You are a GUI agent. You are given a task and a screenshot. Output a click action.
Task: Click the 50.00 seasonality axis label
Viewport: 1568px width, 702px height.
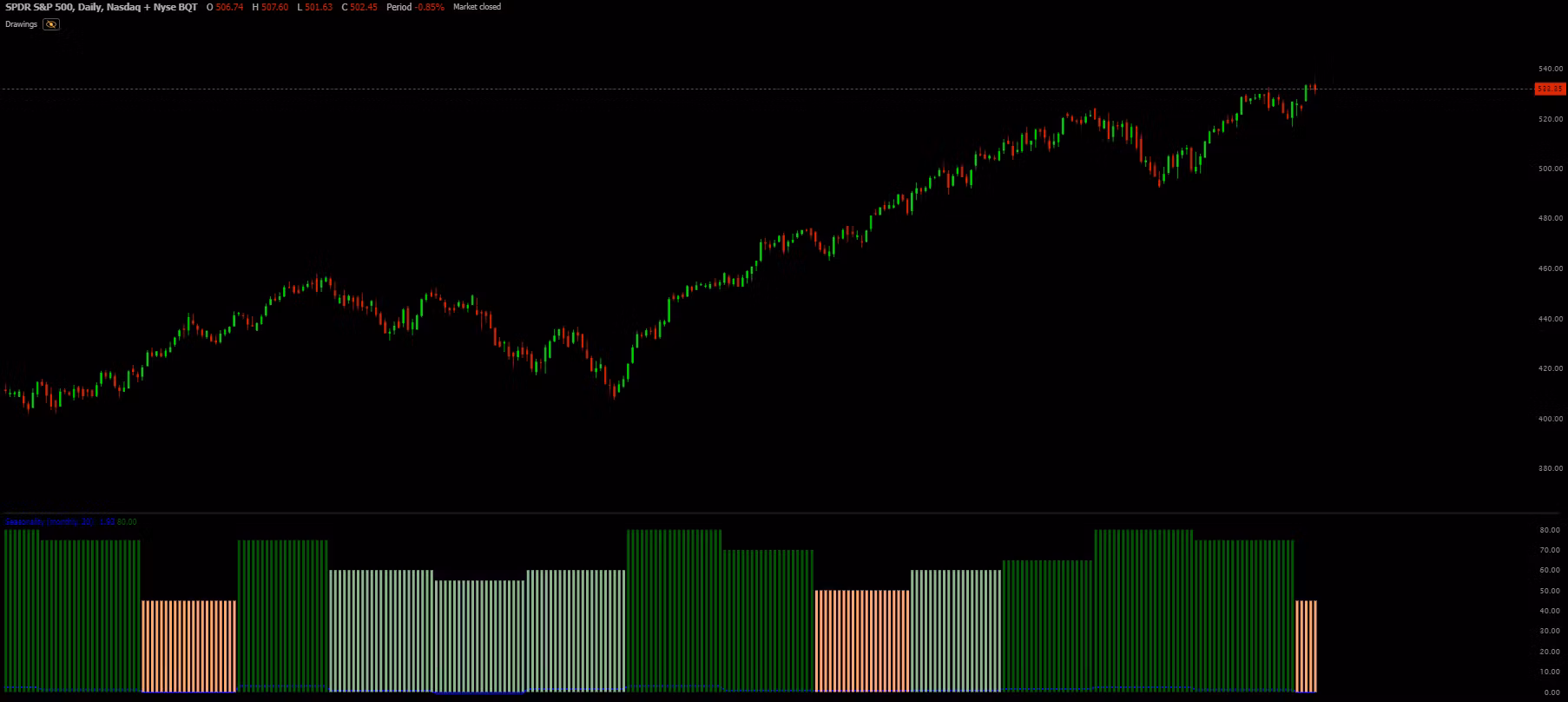click(1551, 591)
